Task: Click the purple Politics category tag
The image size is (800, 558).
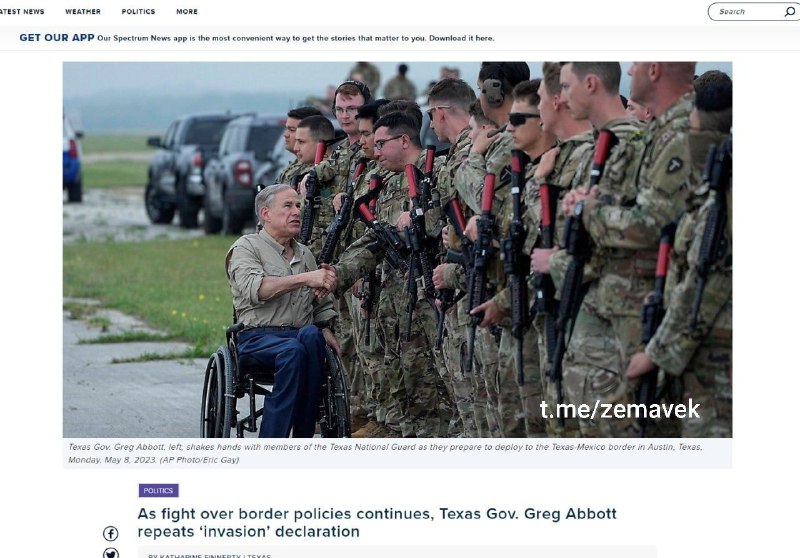Action: click(159, 490)
